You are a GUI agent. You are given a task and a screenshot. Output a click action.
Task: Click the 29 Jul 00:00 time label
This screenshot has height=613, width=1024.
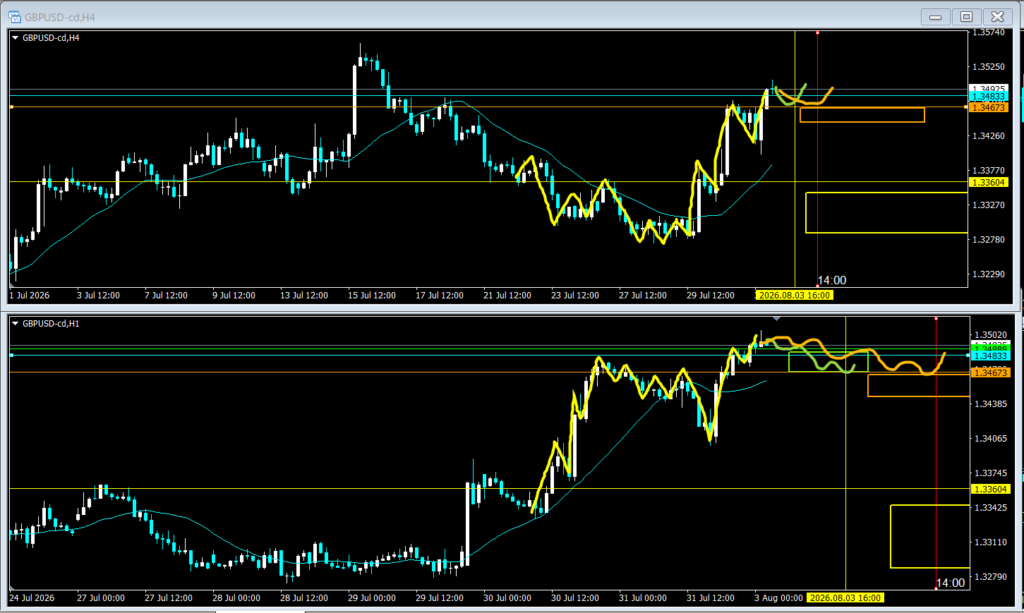(372, 598)
